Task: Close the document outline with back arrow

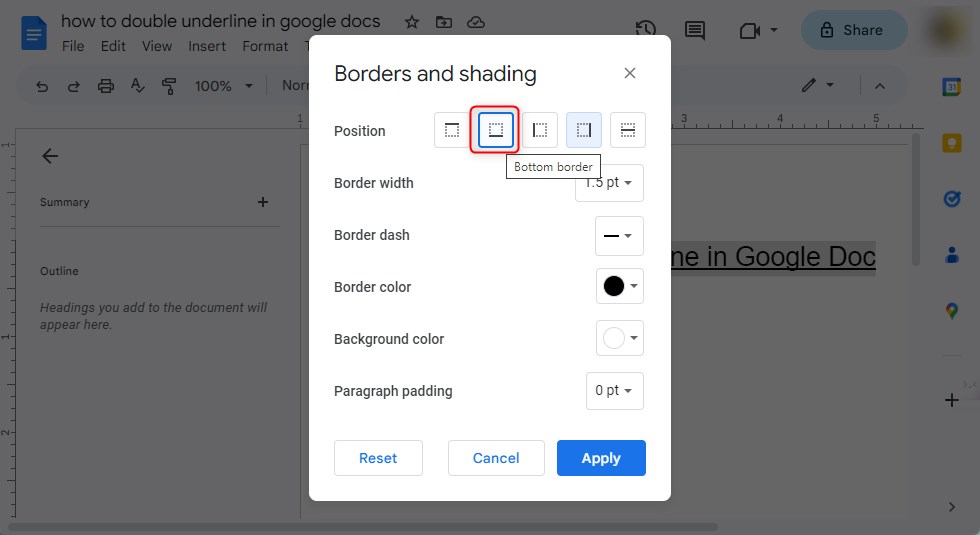Action: (50, 156)
